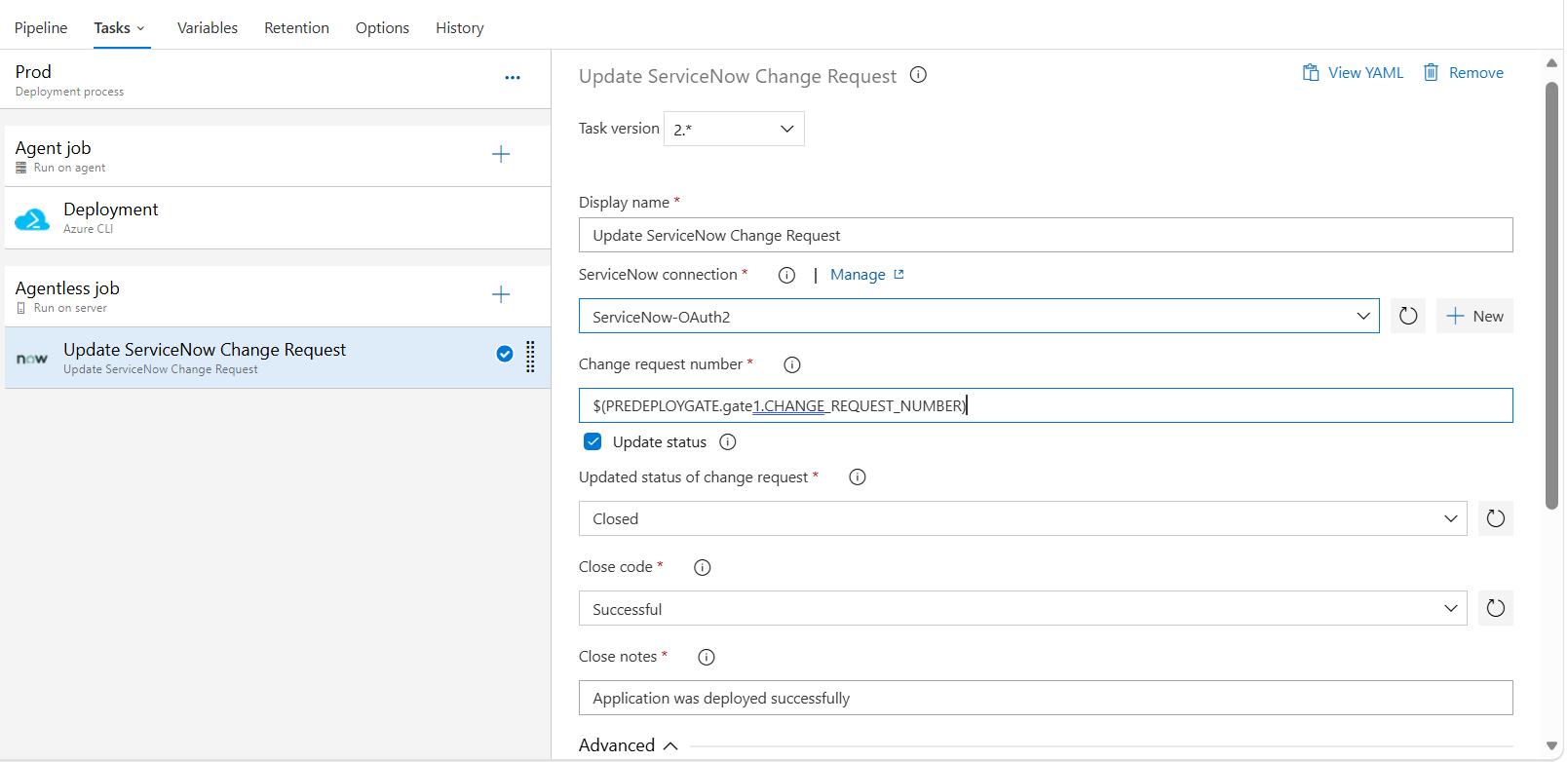Show info for ServiceNow connection field
This screenshot has width=1568, height=762.
coord(786,275)
